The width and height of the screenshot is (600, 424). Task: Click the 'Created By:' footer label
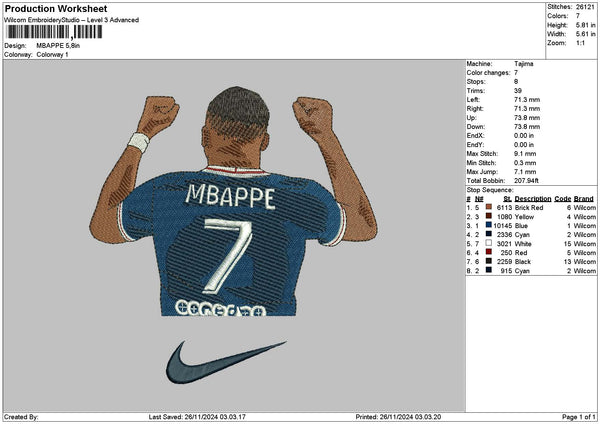pos(21,417)
